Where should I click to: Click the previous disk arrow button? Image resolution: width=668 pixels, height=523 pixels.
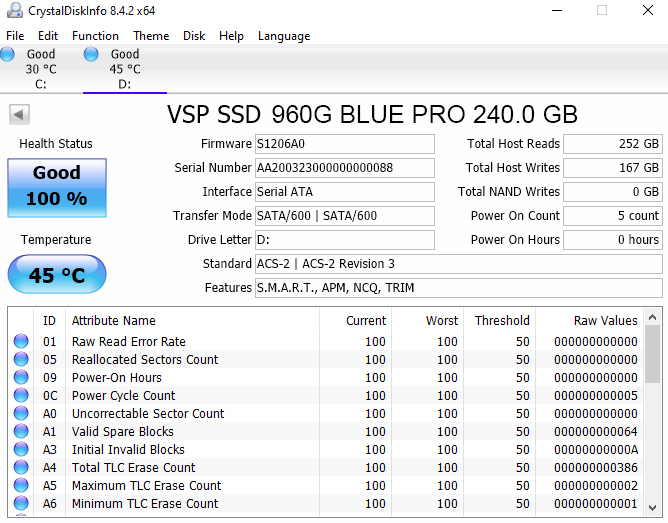click(19, 114)
